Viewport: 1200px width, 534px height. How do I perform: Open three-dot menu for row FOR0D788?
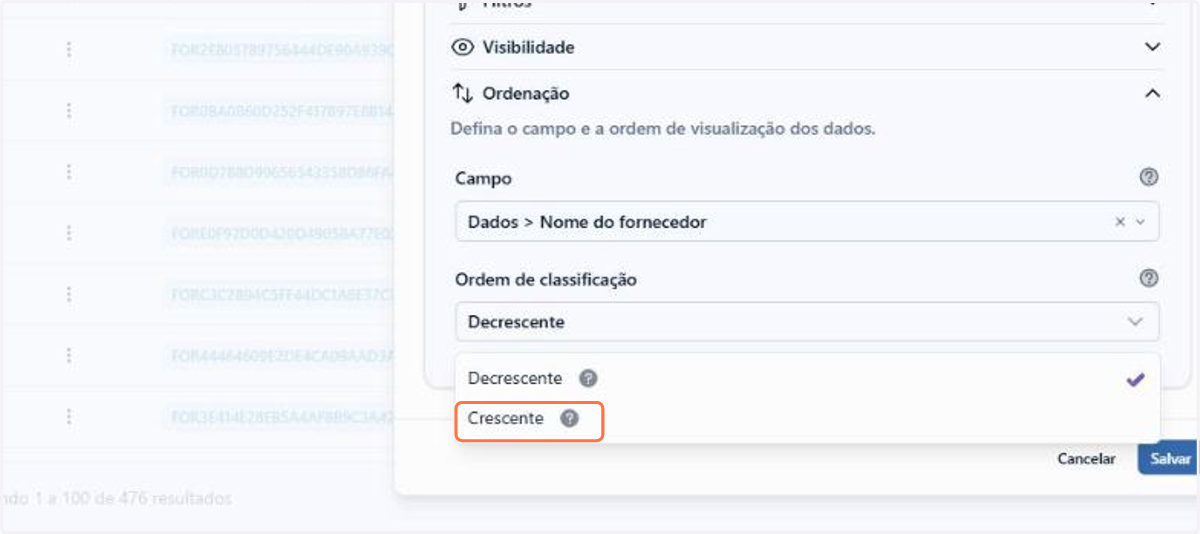tap(69, 172)
